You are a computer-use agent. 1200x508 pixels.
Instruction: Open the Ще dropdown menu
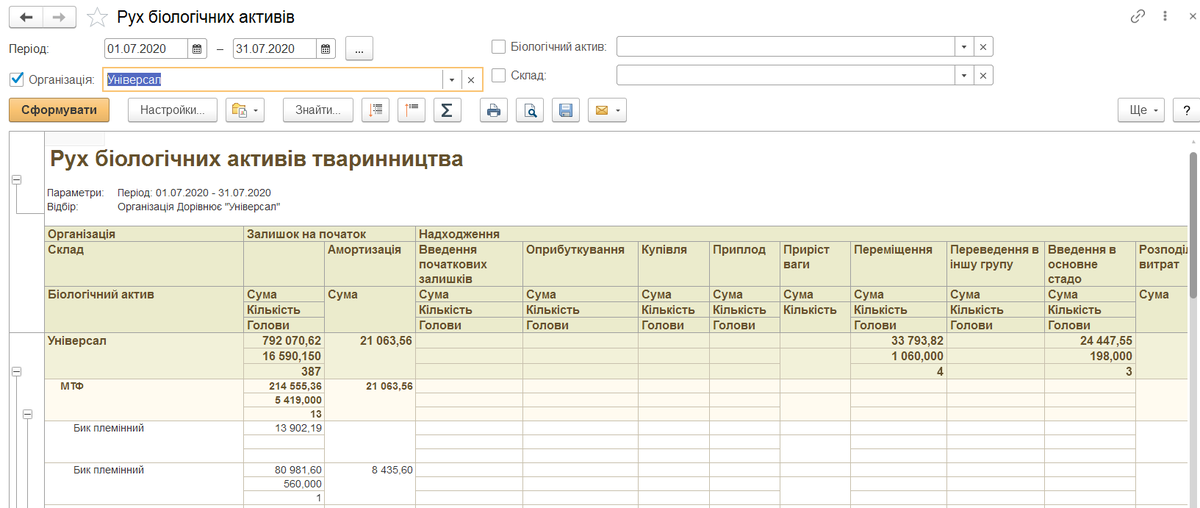click(1142, 111)
